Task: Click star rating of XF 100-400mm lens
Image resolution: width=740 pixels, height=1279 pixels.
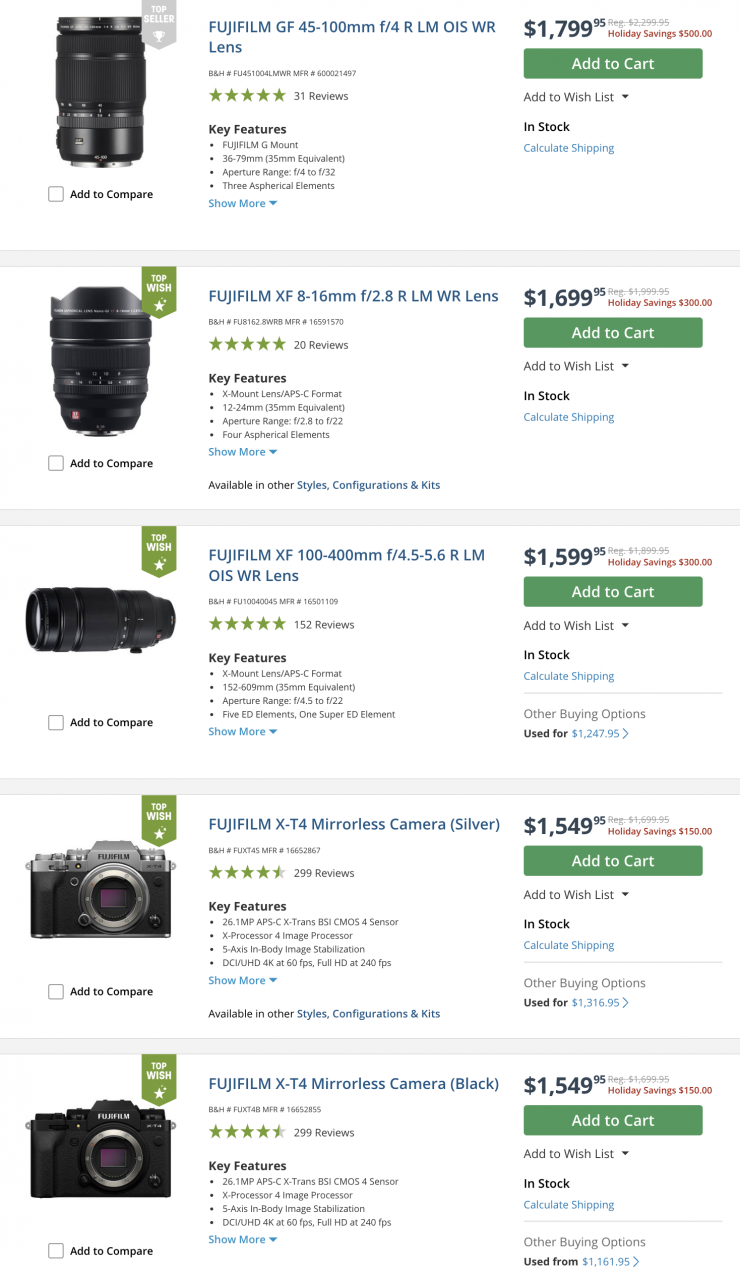Action: (247, 624)
